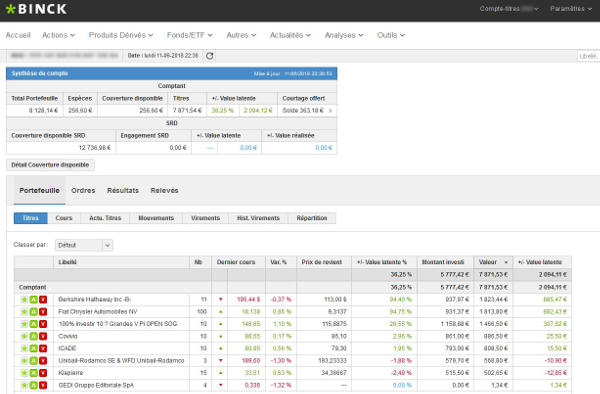This screenshot has width=600, height=394.
Task: Click green A buy icon for Klepierre
Action: coord(34,373)
